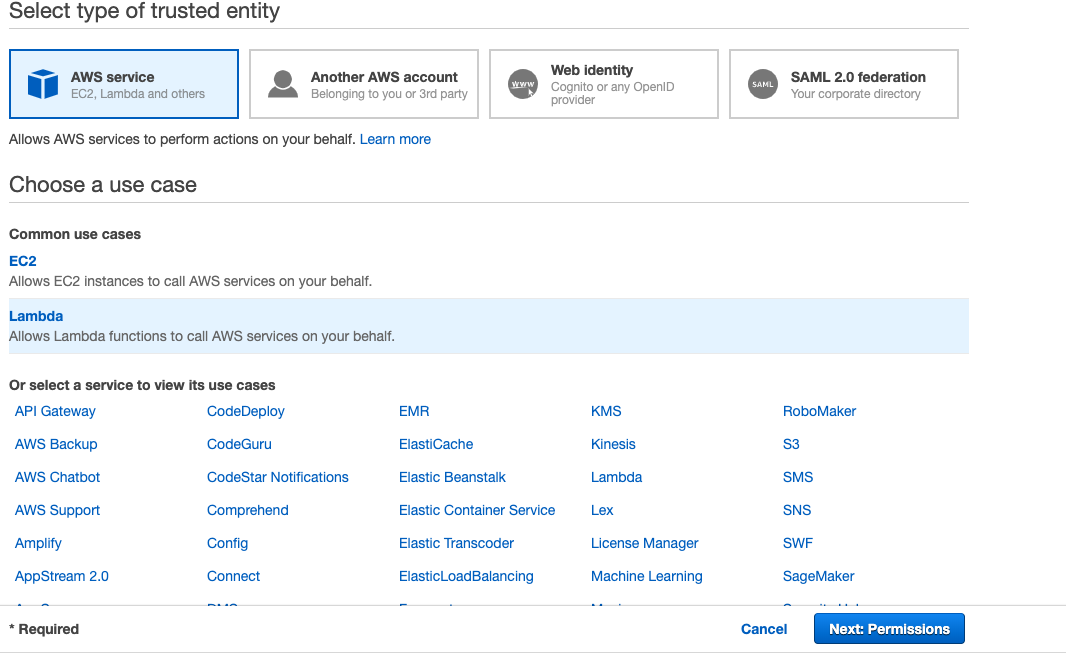Choose the Web identity entity card
This screenshot has height=653, width=1066.
point(604,84)
